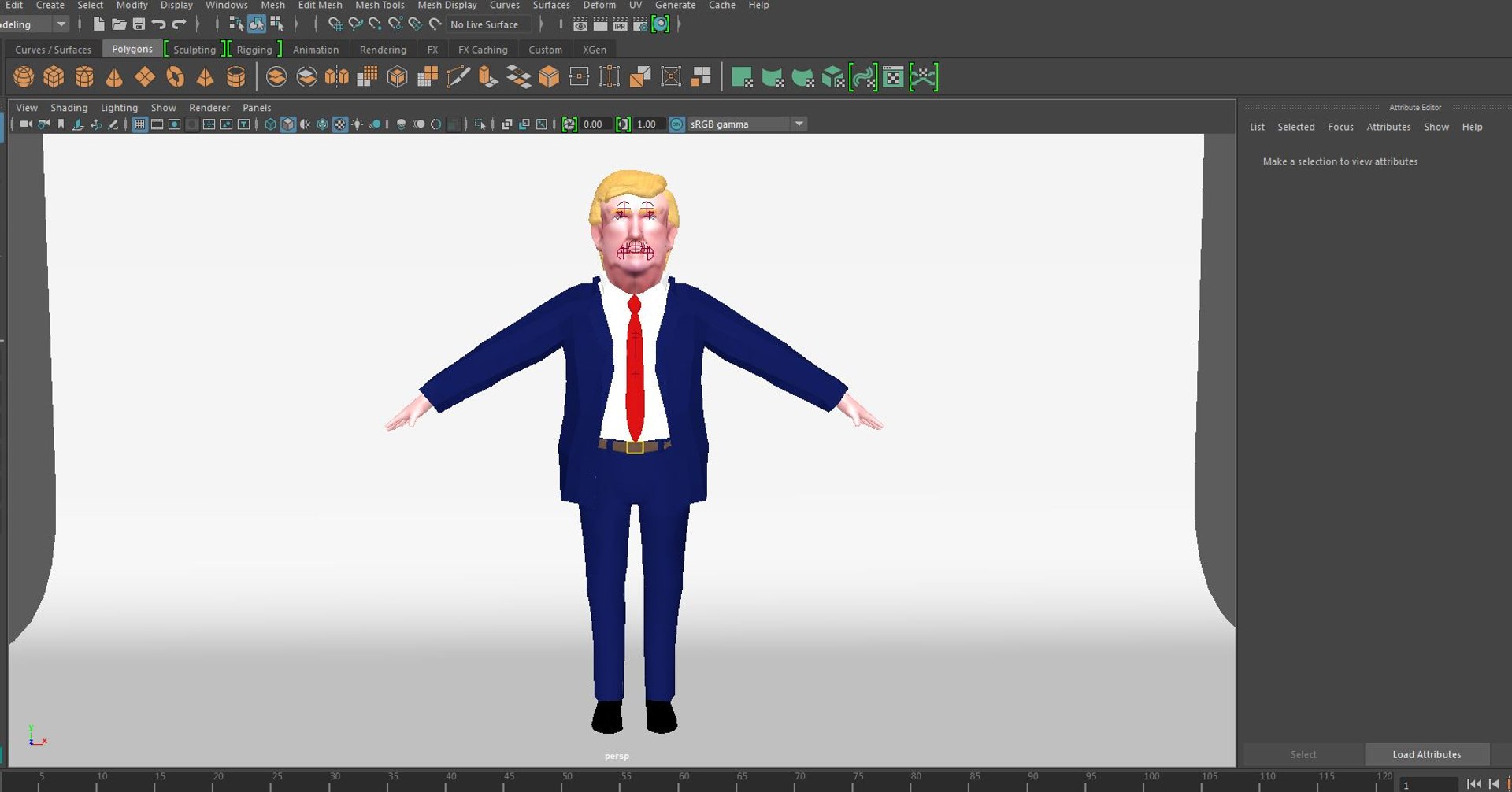Click the Planar UV mapping shelf icon
The image size is (1512, 792).
coord(742,77)
